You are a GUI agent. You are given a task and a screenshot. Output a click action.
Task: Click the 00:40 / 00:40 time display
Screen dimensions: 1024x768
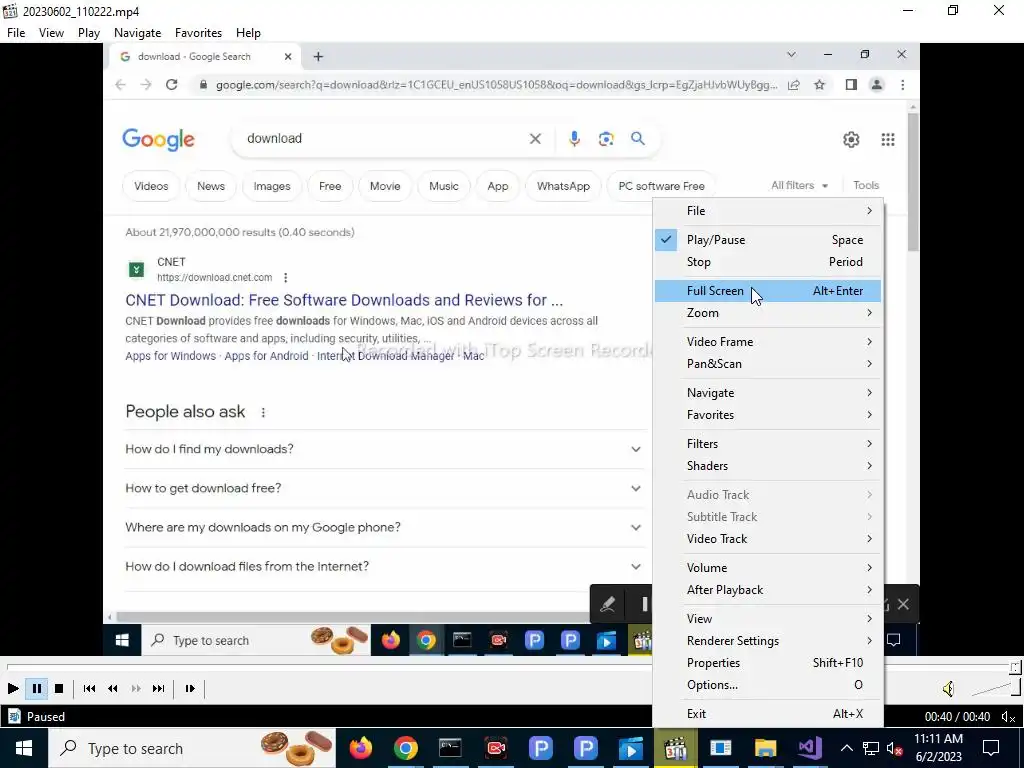(957, 717)
